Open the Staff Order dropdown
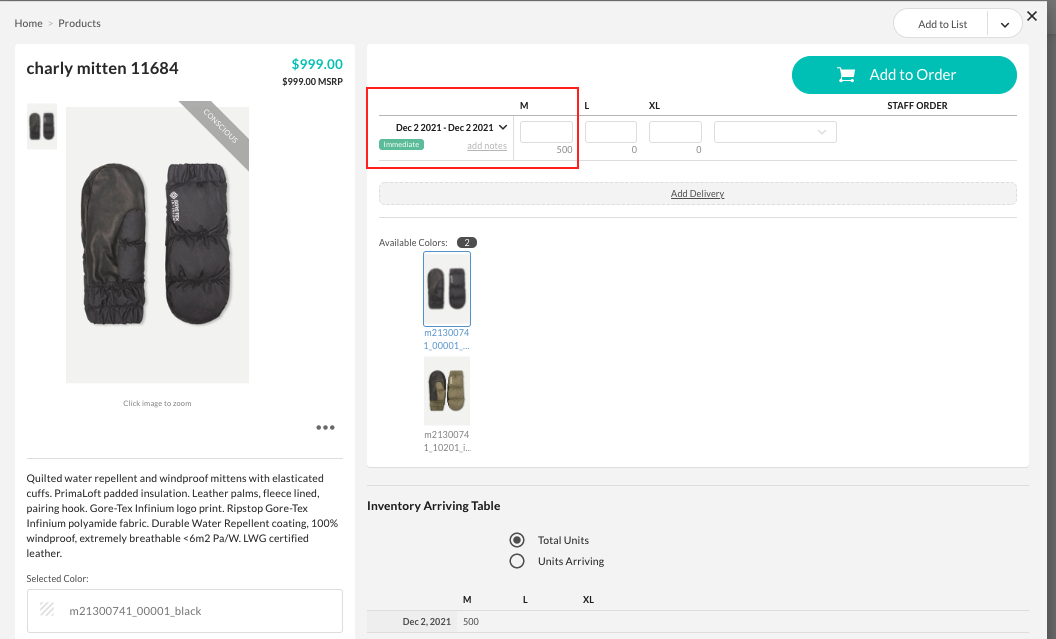The height and width of the screenshot is (639, 1056). 775,132
